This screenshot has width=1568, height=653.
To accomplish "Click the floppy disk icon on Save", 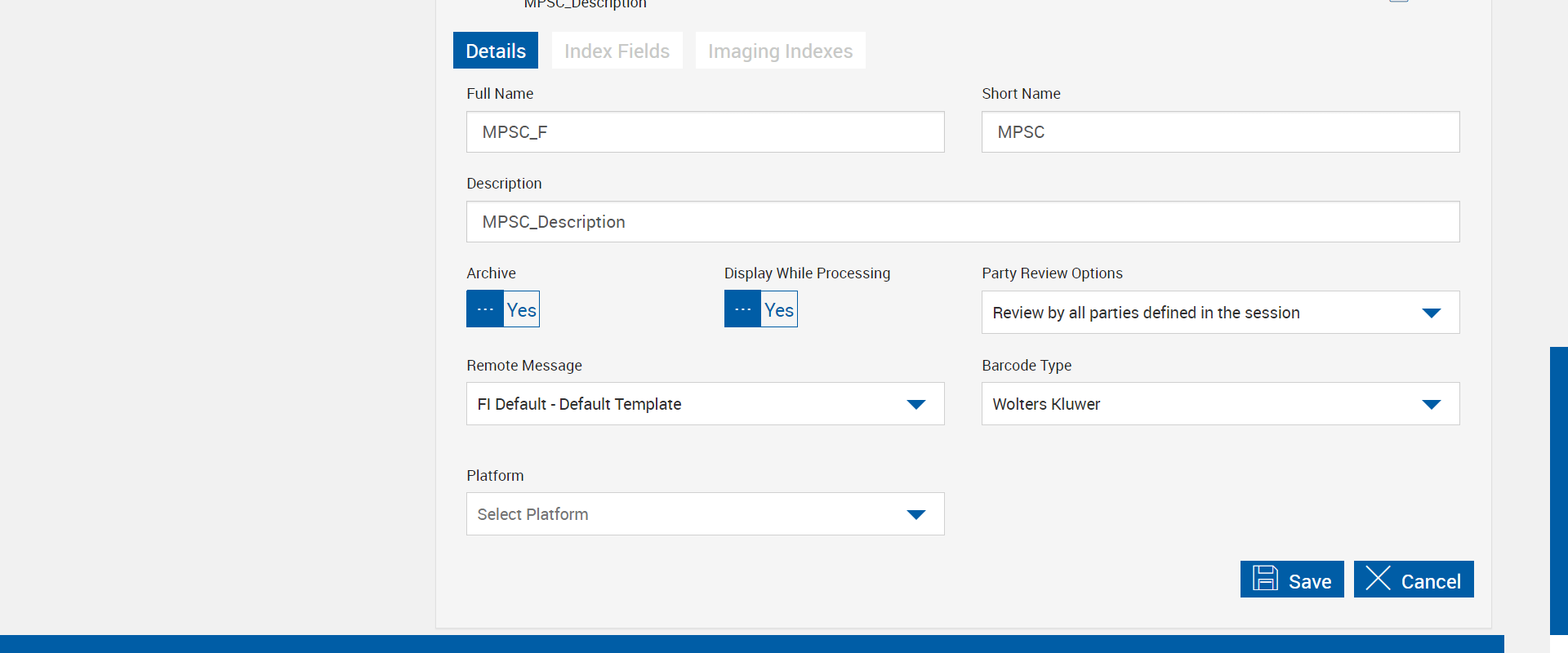I will tap(1265, 579).
